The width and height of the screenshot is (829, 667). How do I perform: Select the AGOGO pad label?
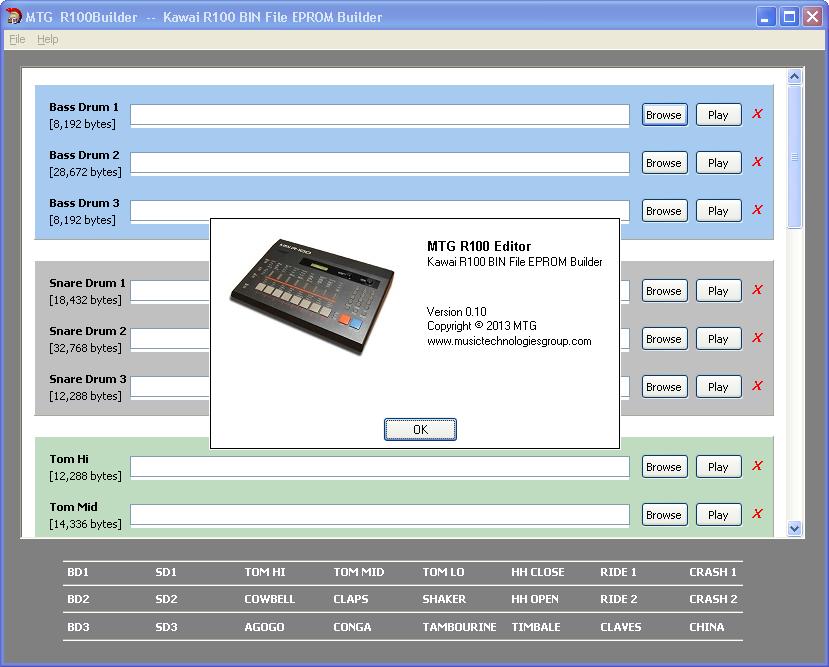pos(264,627)
